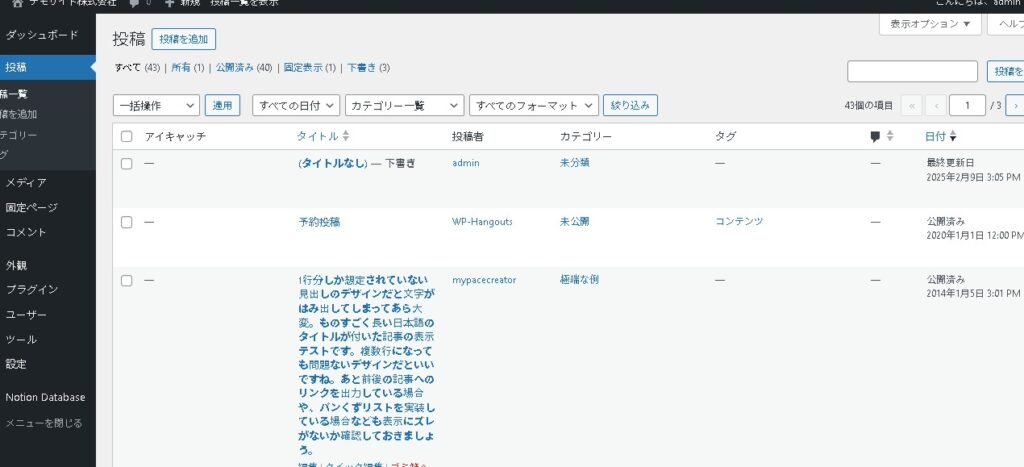
Task: Toggle the select-all checkbox in table header
Action: [x=127, y=136]
